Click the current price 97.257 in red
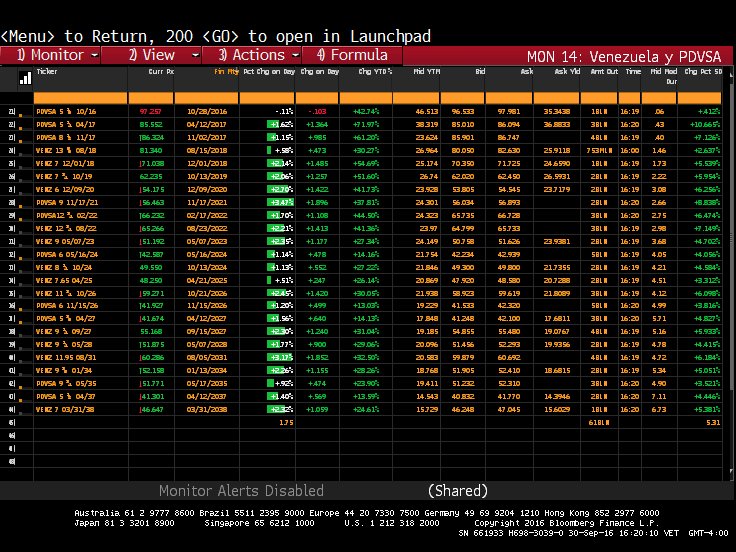The width and height of the screenshot is (736, 552). click(x=150, y=112)
